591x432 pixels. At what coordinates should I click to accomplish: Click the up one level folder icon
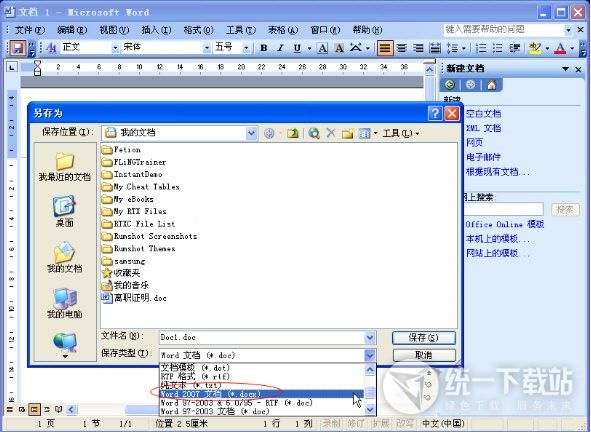tap(292, 133)
